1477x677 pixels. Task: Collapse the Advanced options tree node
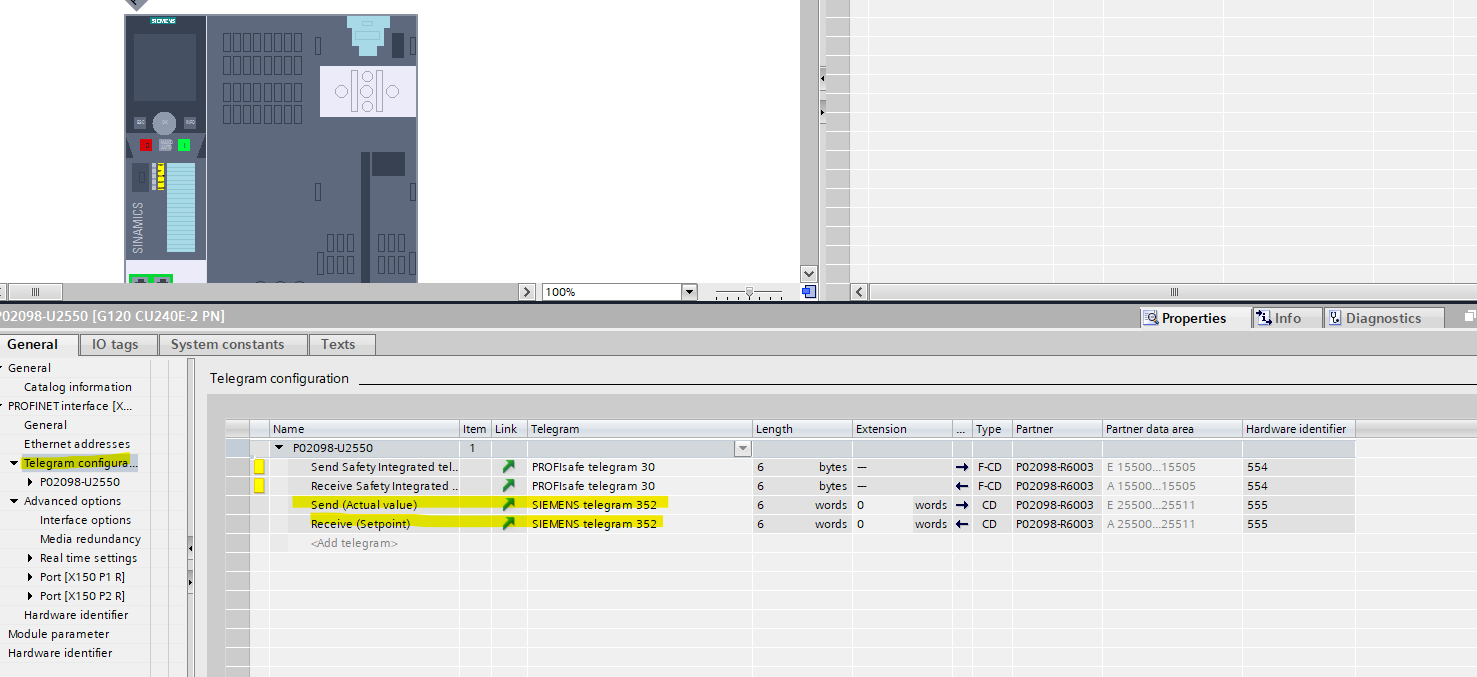coord(14,501)
